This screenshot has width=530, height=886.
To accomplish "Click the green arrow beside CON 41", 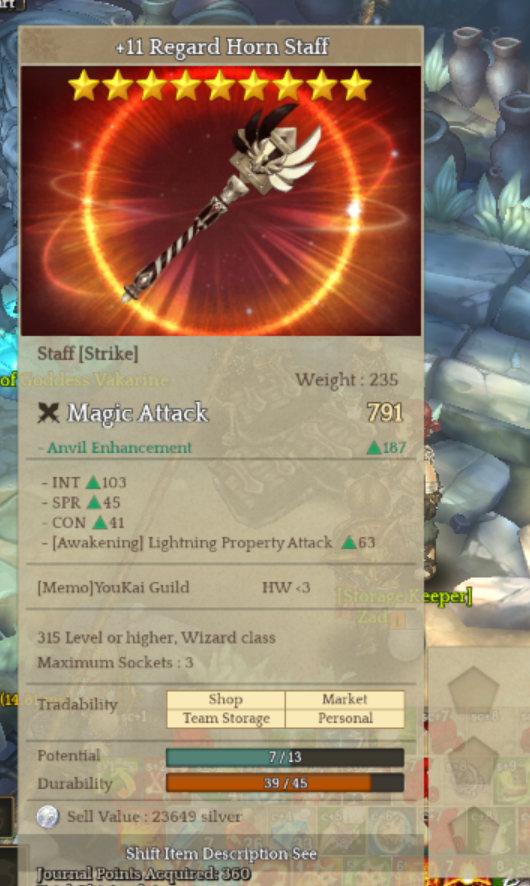I will point(100,522).
